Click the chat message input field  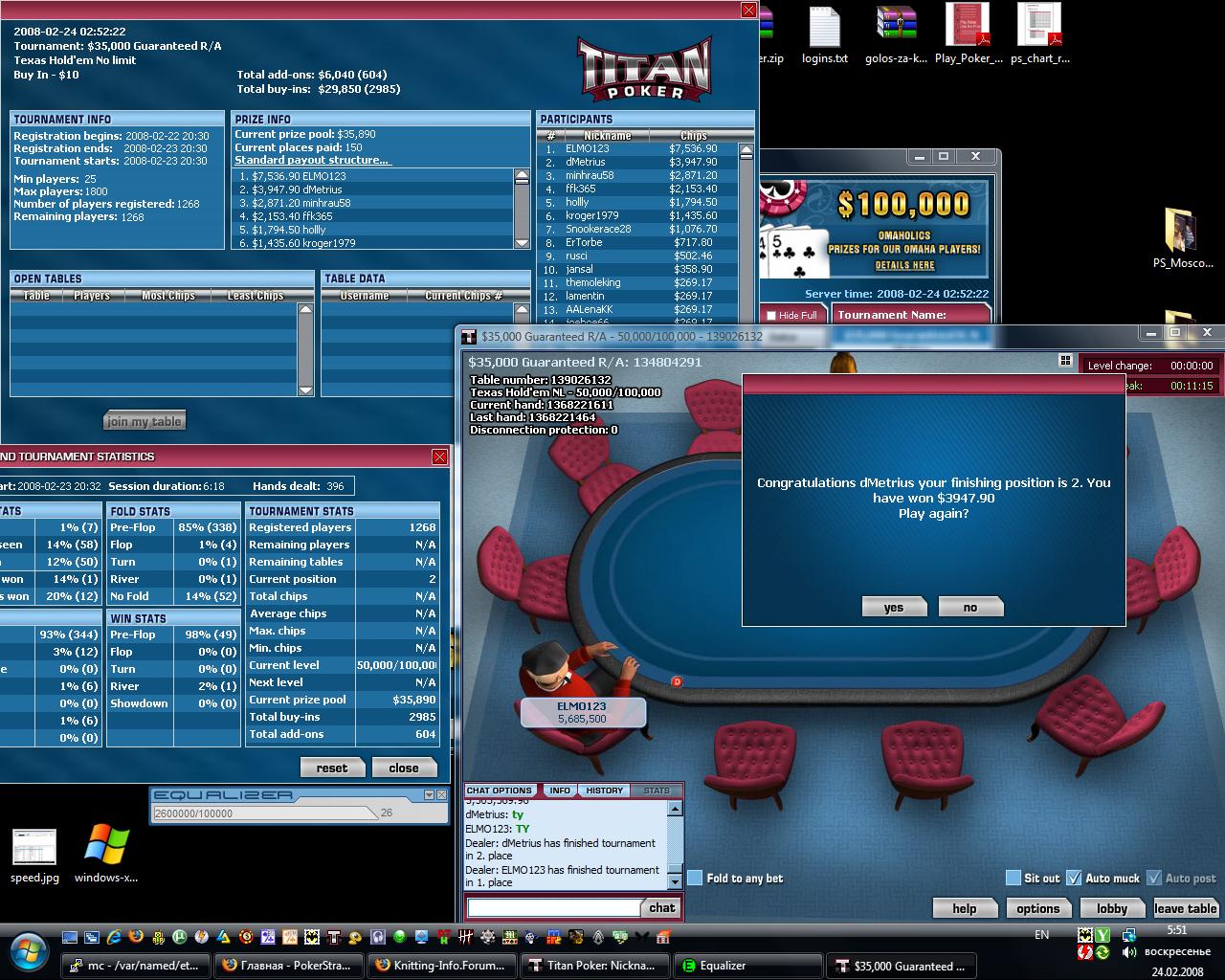pos(552,907)
